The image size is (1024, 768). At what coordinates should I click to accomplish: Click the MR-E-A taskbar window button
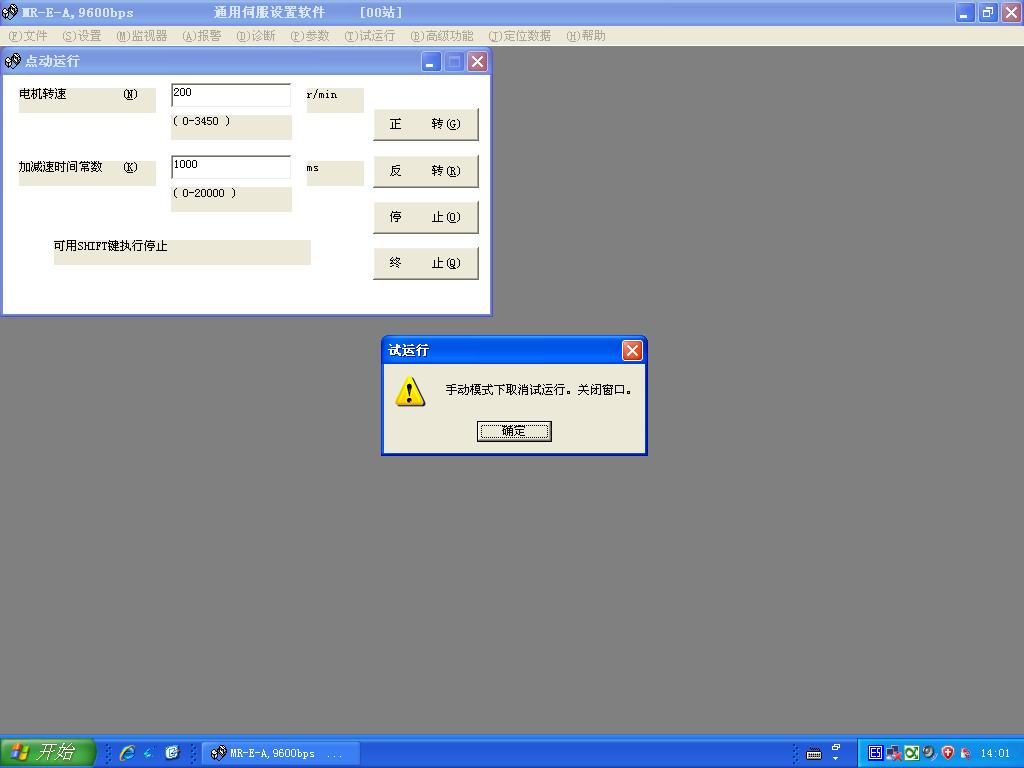coord(280,753)
